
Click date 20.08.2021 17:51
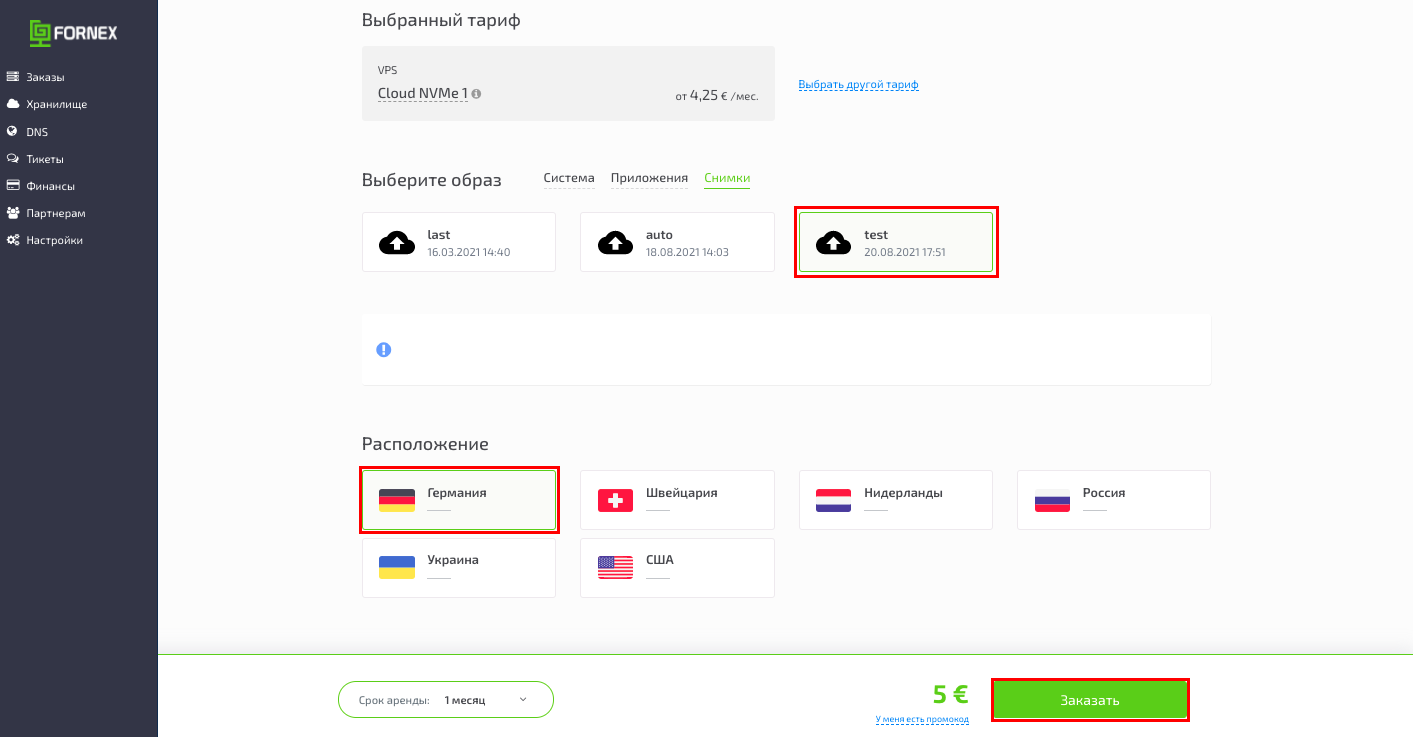pos(905,252)
